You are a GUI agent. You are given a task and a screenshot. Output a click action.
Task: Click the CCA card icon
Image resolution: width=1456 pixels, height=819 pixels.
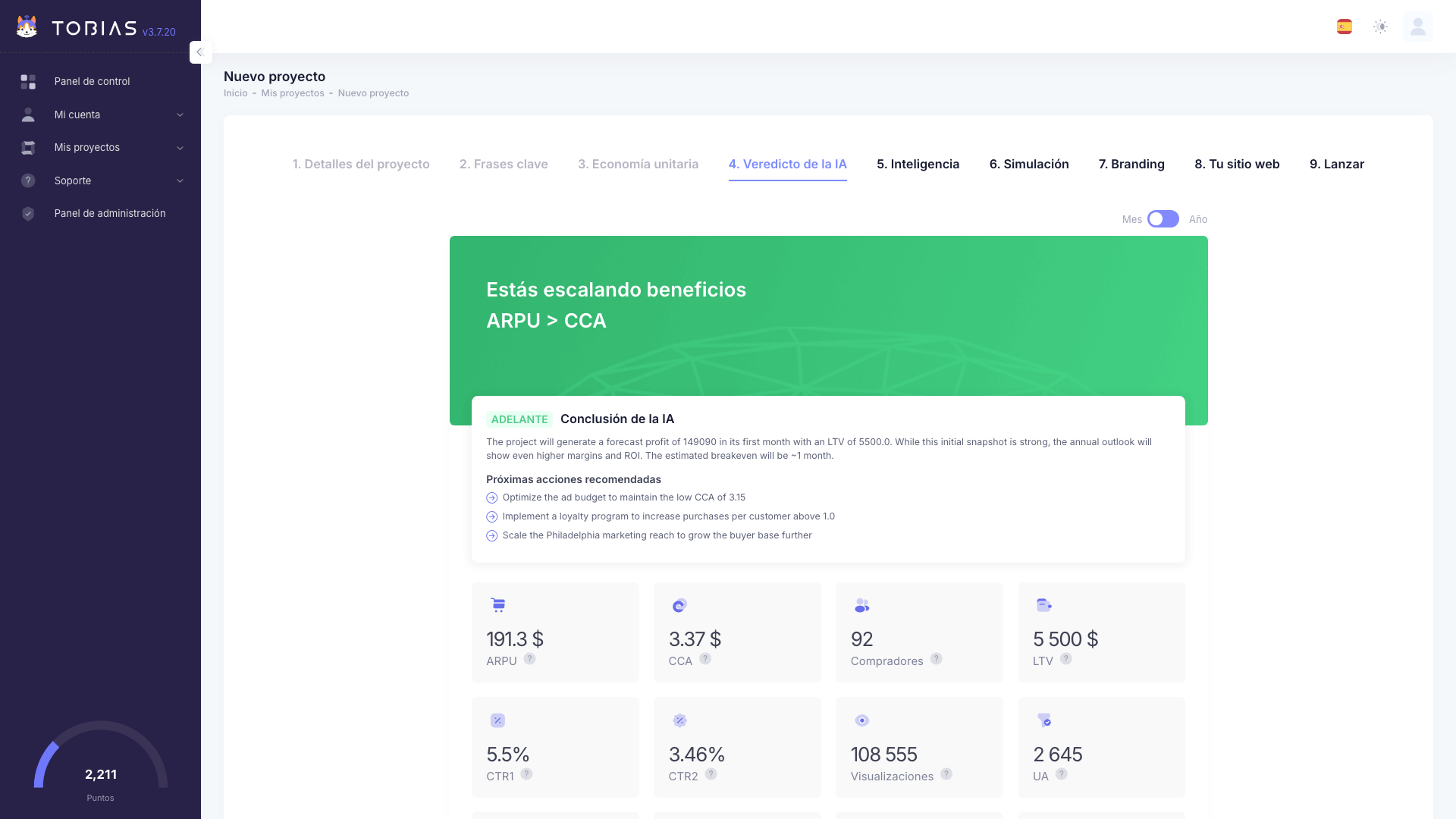click(679, 605)
